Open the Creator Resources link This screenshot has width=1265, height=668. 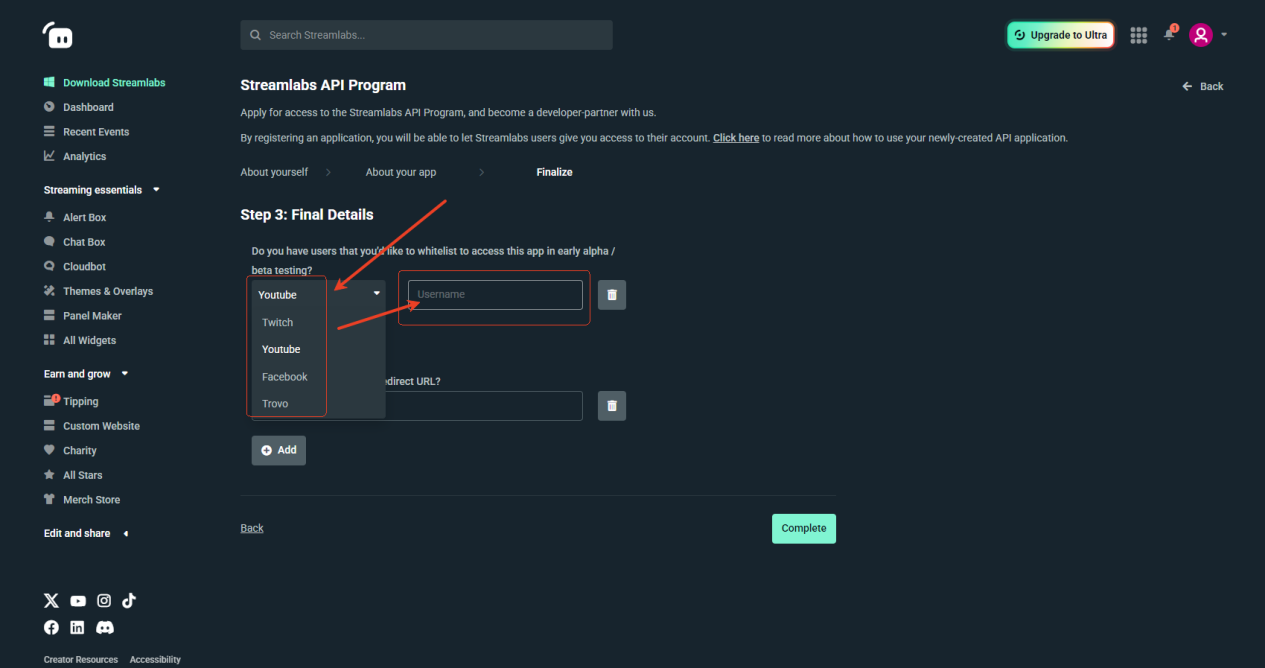[x=81, y=660]
